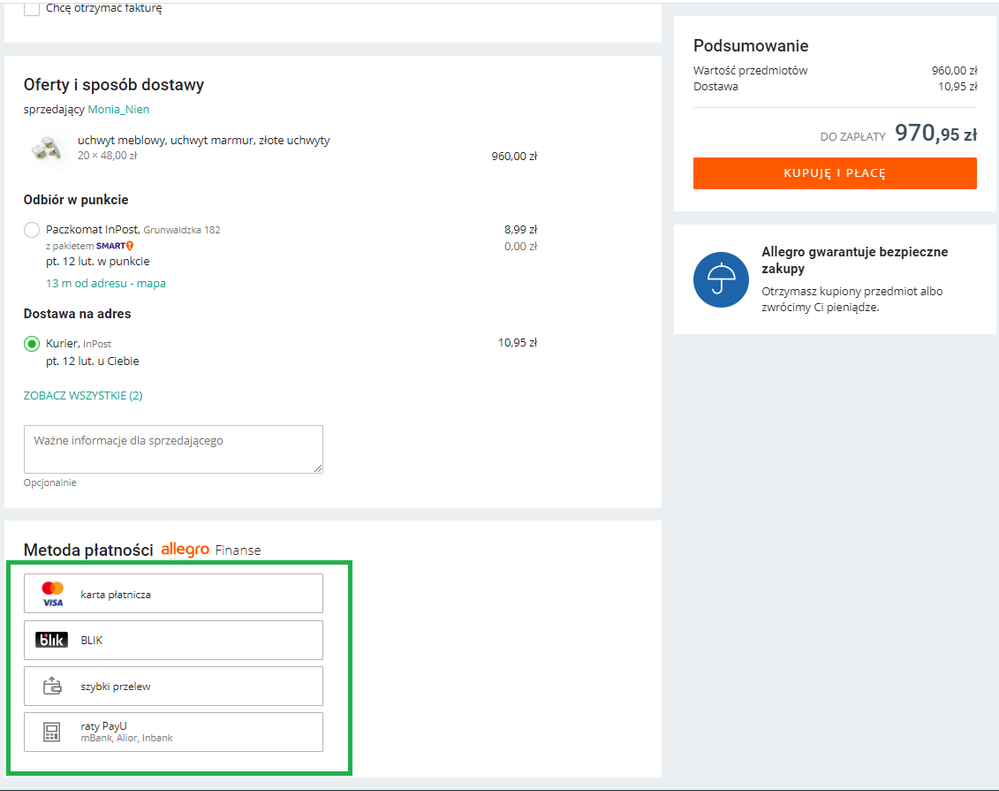This screenshot has width=999, height=791.
Task: Click the KUPUJĘ I PŁACĘ button
Action: tap(835, 173)
